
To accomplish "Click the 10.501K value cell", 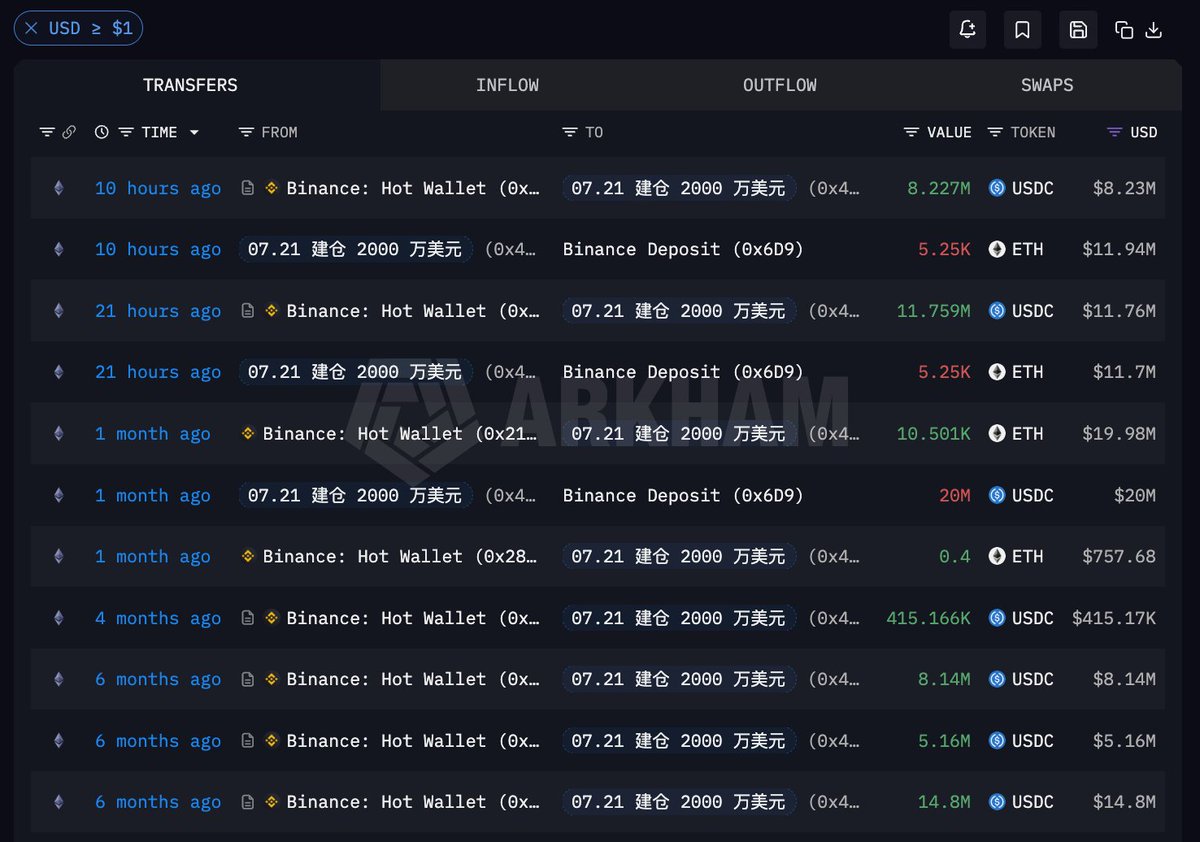I will click(x=934, y=433).
